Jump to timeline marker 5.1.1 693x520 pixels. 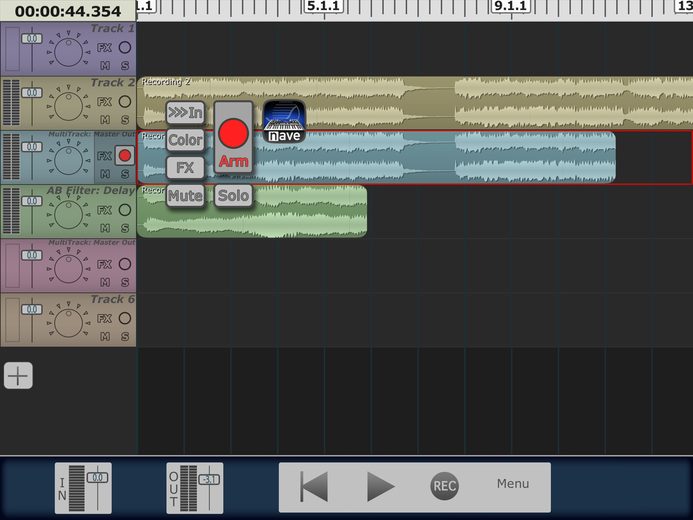coord(324,6)
